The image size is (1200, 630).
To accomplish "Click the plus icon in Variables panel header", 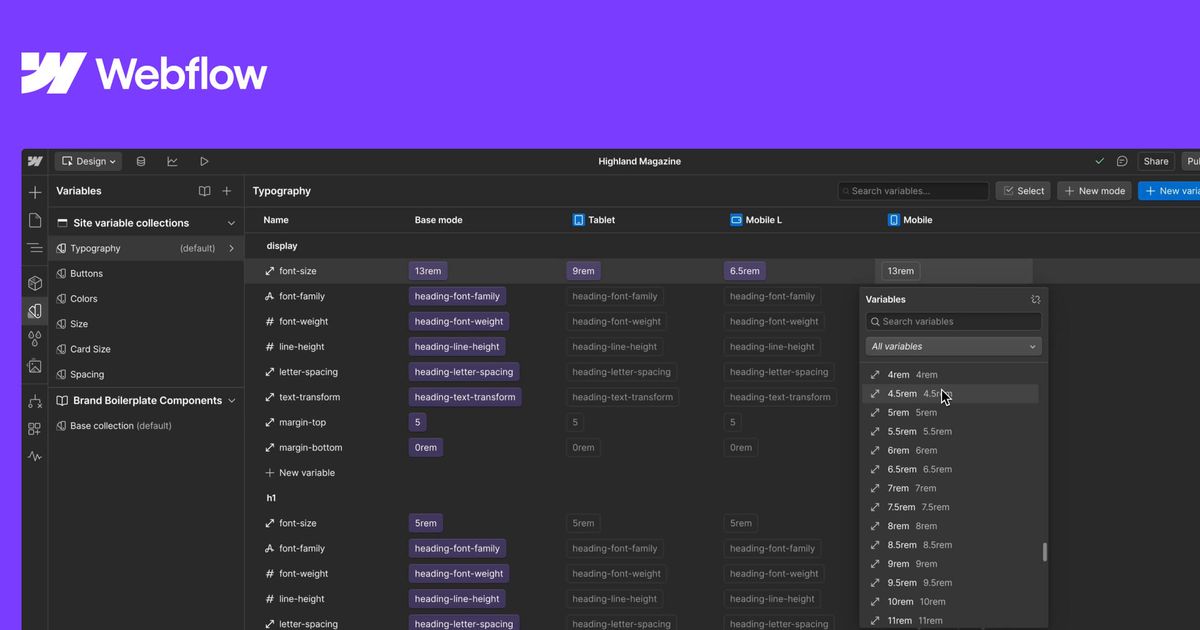I will pyautogui.click(x=227, y=191).
